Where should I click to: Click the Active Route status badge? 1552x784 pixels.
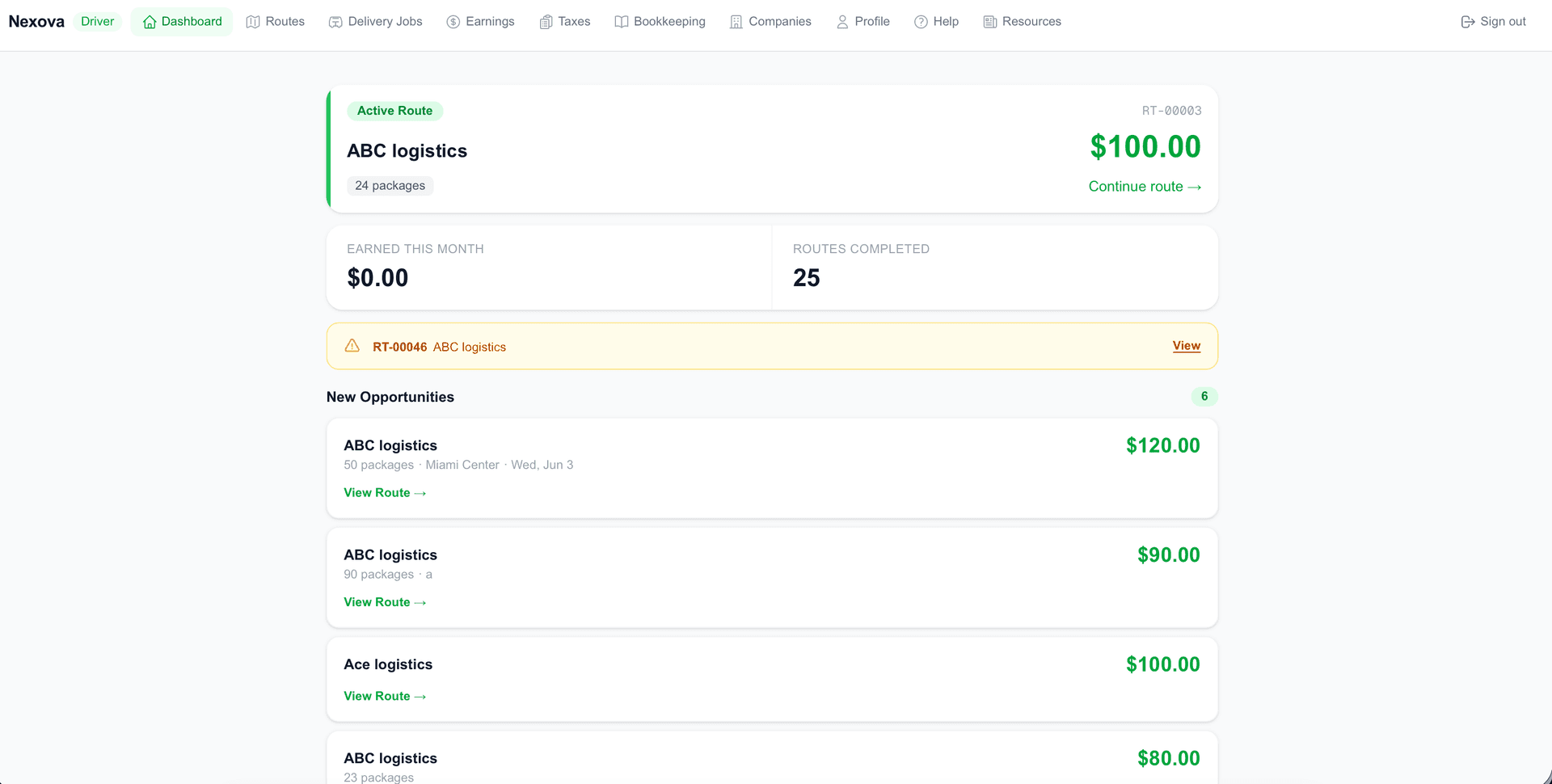[395, 111]
